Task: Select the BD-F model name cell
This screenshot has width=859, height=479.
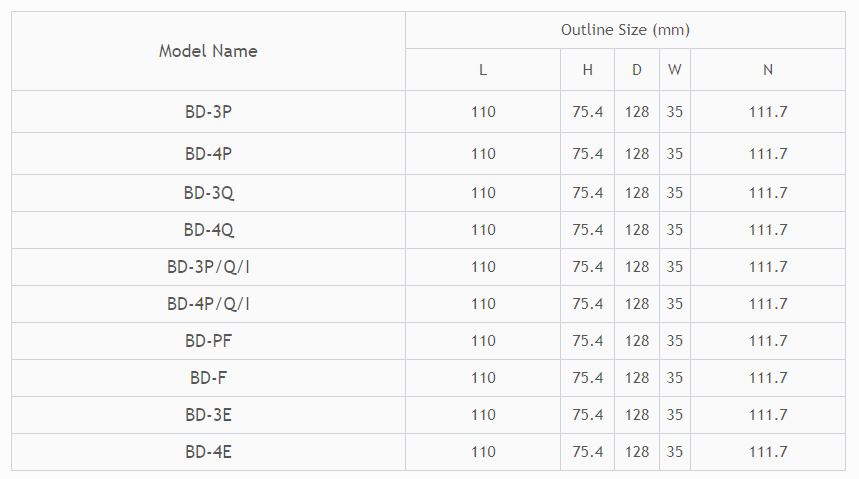Action: click(208, 378)
